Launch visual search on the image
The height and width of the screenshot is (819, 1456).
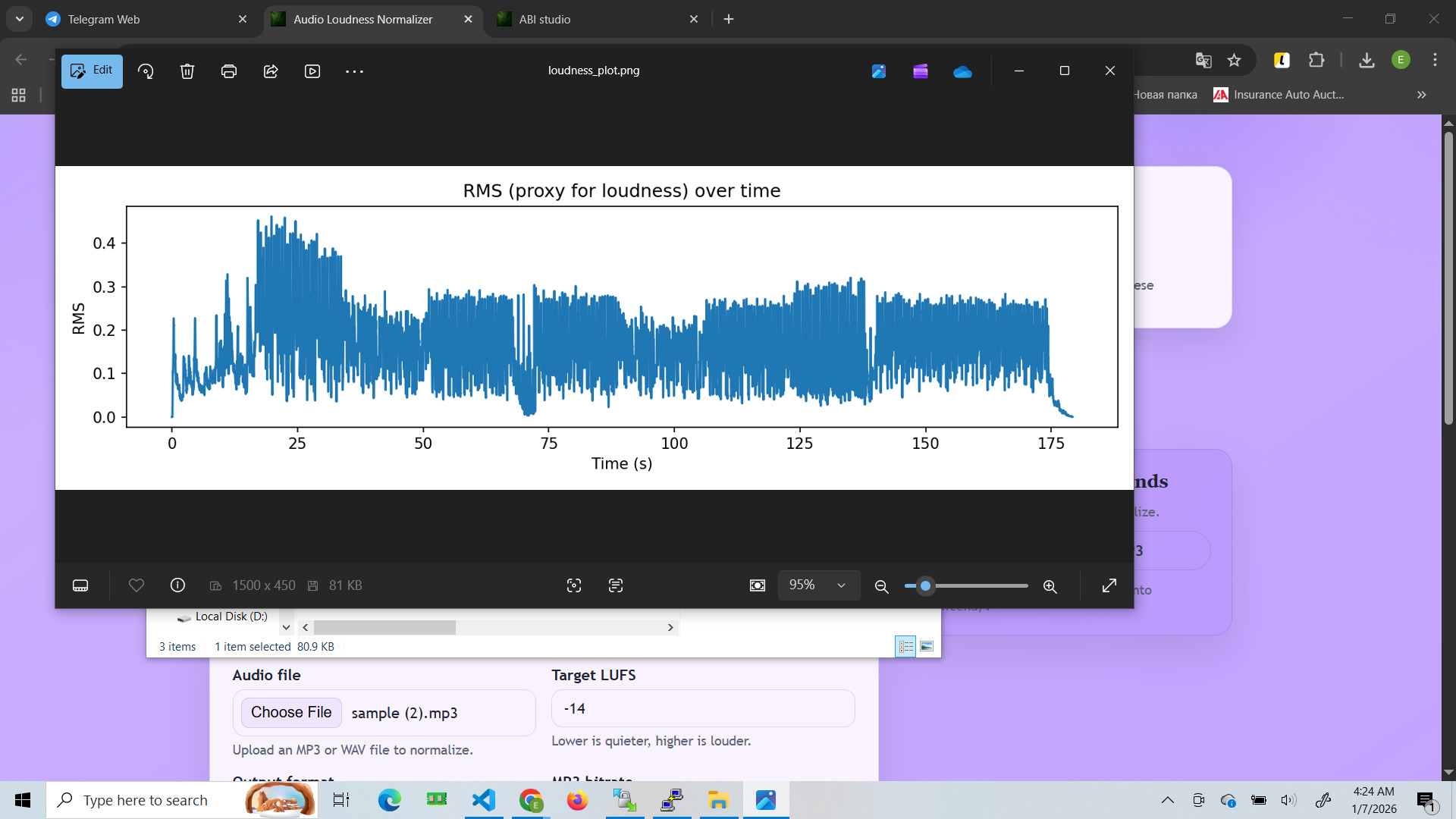[x=574, y=585]
